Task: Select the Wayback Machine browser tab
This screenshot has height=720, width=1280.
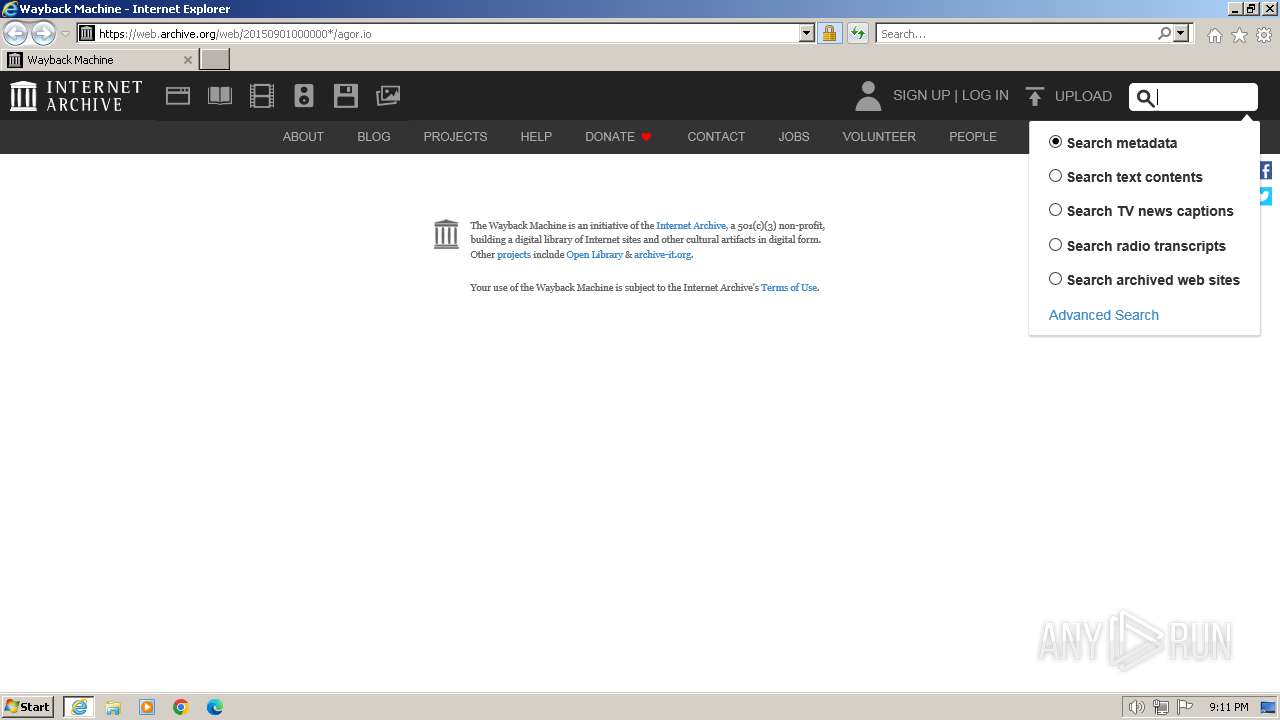Action: click(x=100, y=60)
